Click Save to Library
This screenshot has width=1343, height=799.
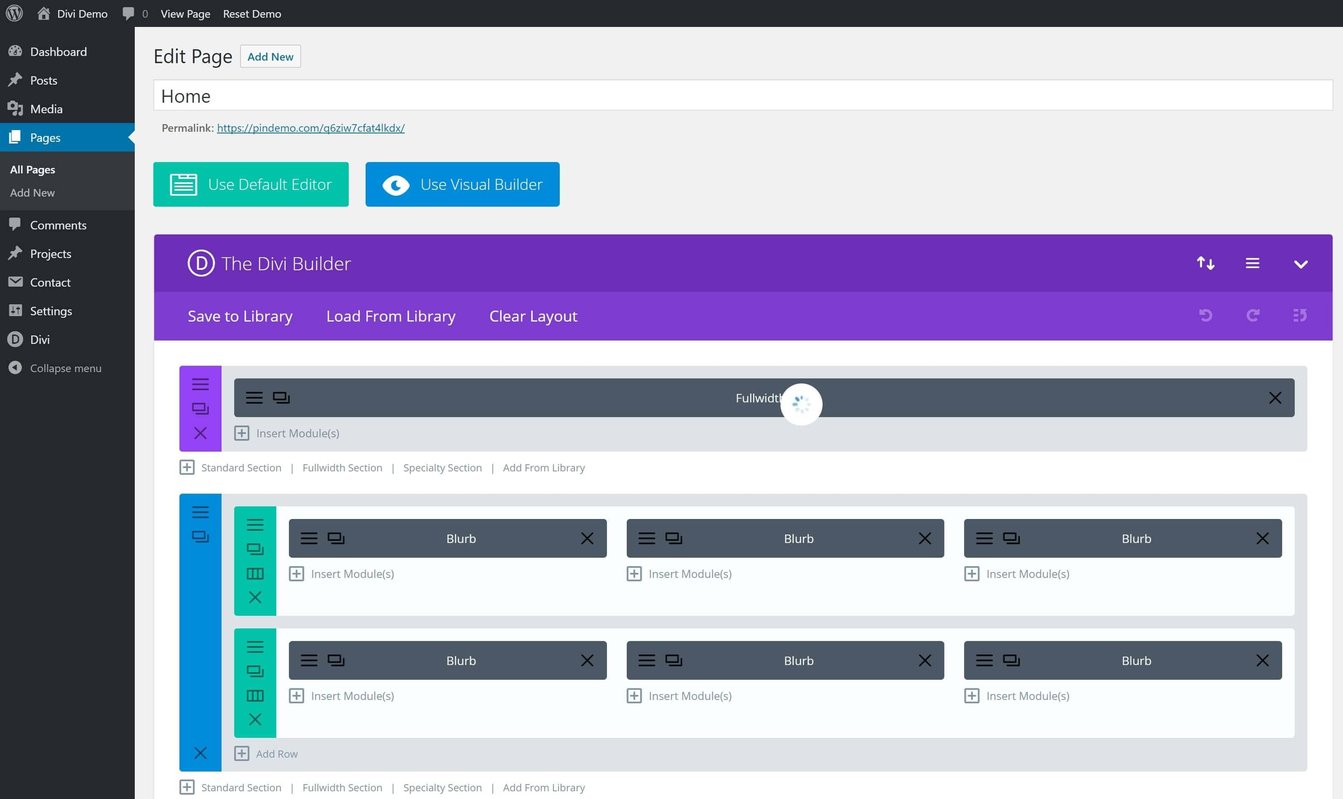[x=240, y=316]
